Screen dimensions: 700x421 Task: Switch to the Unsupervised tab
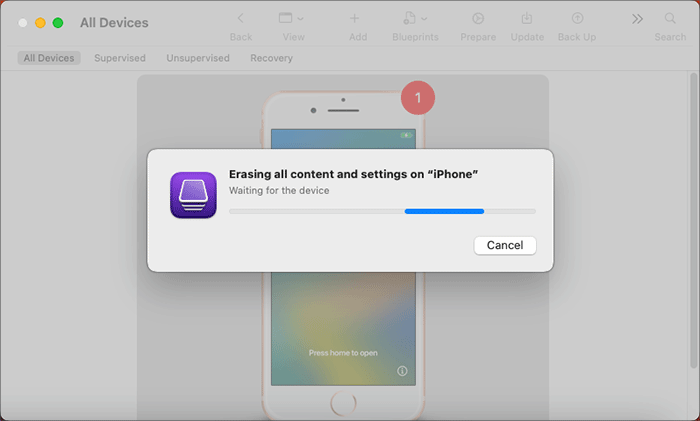[x=198, y=58]
